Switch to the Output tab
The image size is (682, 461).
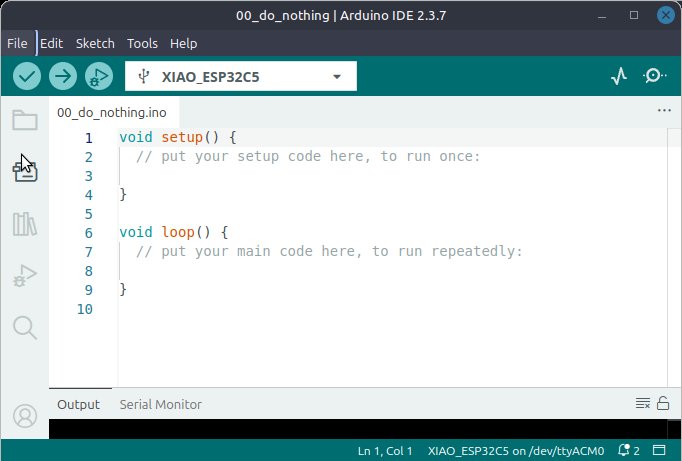78,404
